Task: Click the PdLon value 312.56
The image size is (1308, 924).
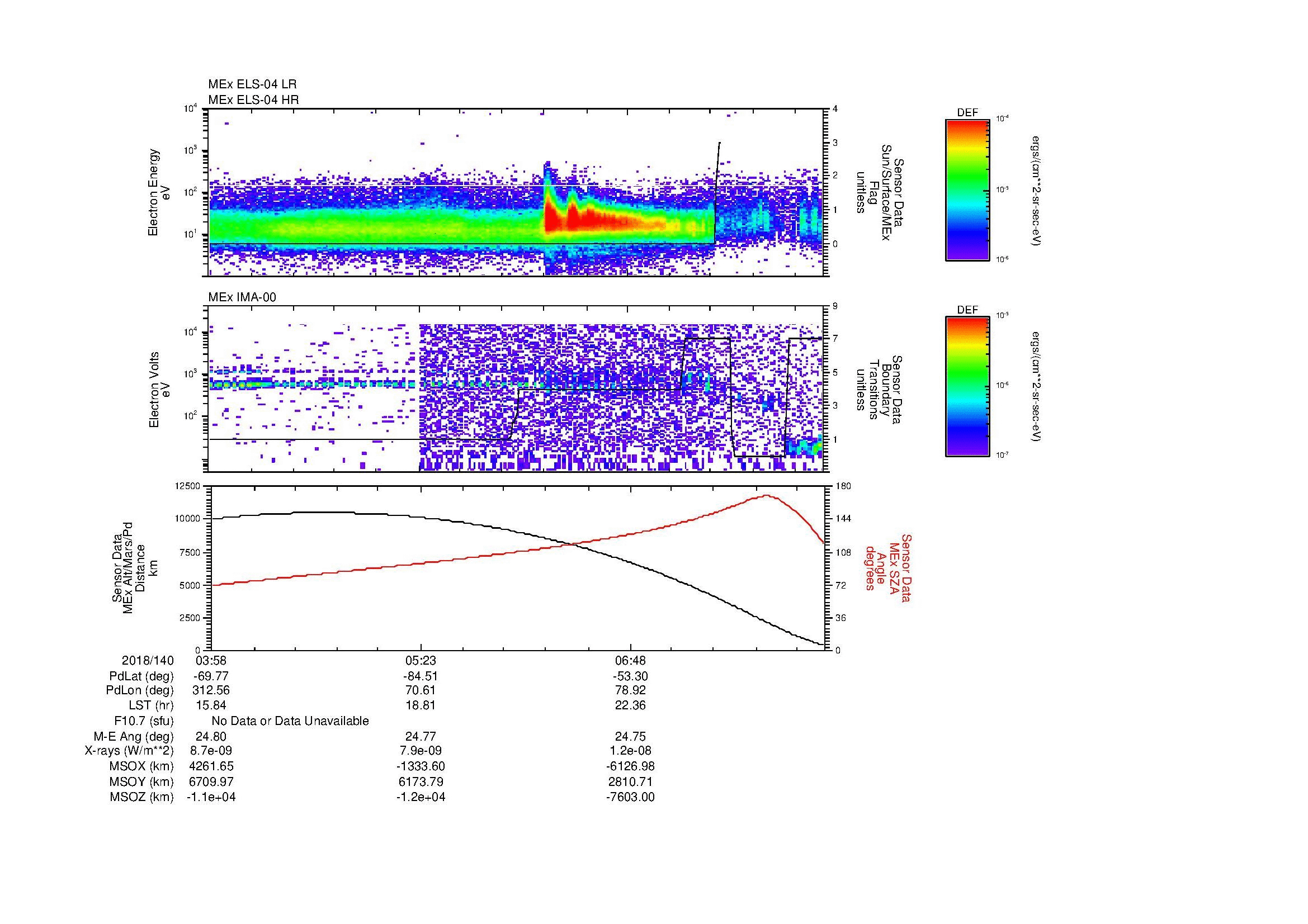Action: (211, 690)
